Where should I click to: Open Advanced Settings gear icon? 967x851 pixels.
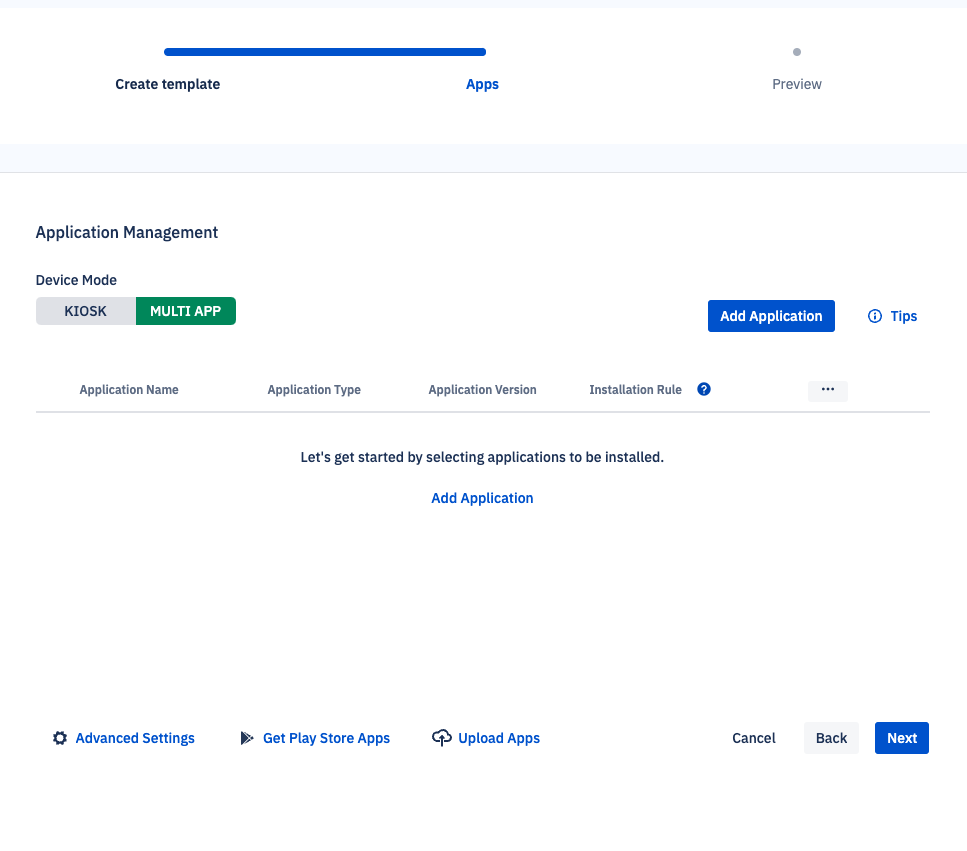[60, 738]
